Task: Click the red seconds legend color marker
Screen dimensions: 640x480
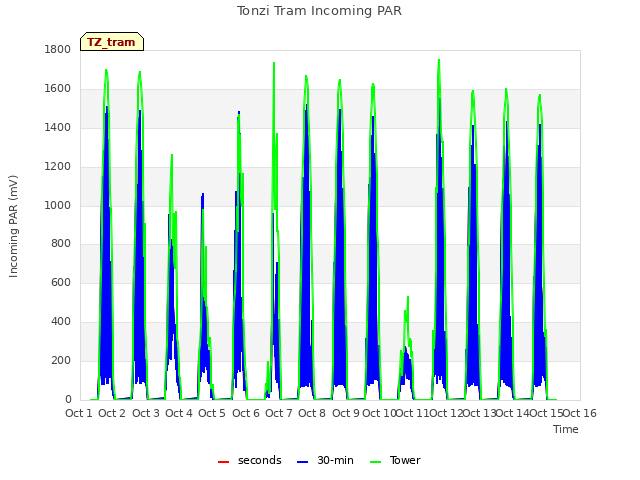Action: point(224,462)
